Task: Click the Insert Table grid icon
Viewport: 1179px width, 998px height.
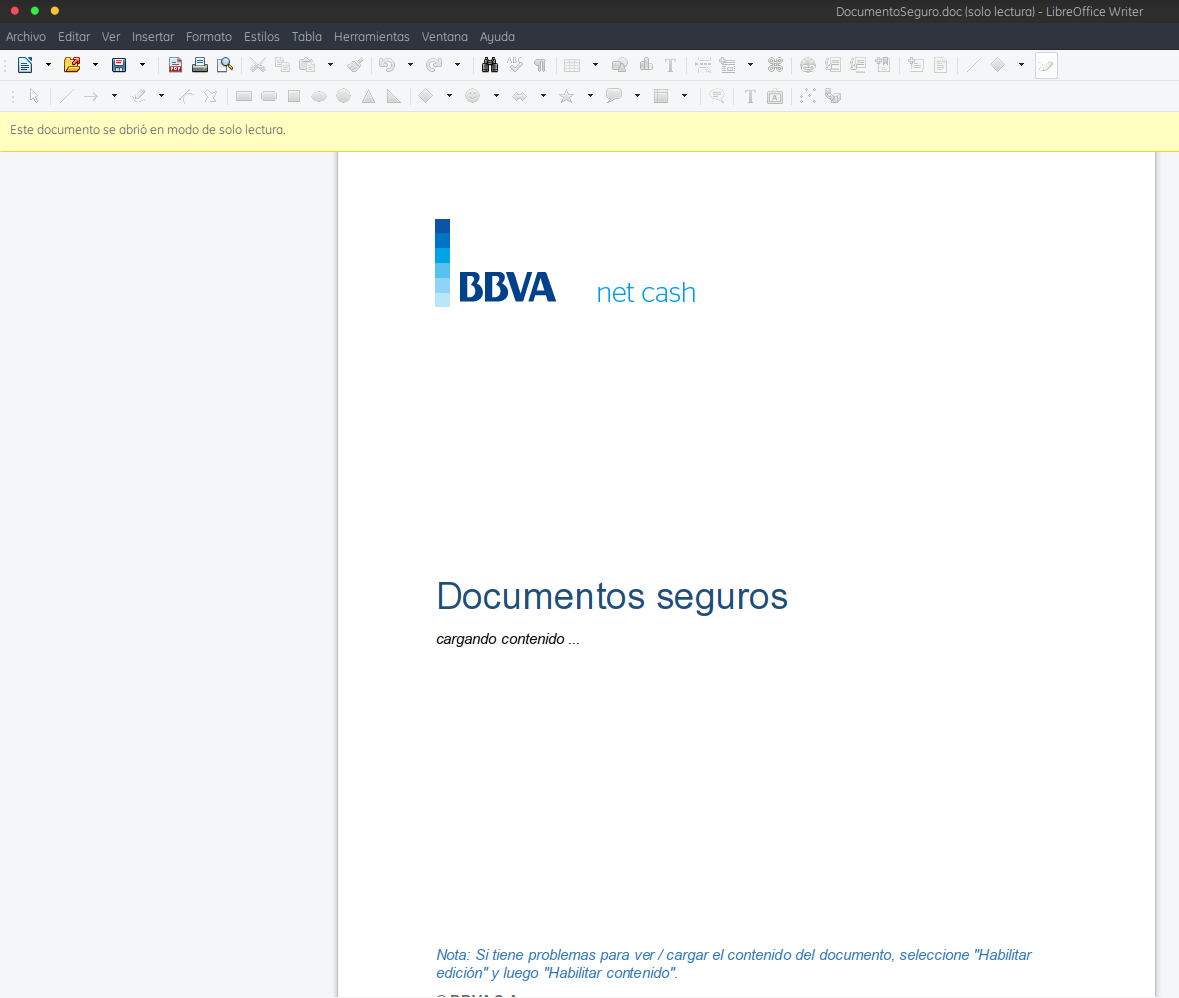Action: coord(572,65)
